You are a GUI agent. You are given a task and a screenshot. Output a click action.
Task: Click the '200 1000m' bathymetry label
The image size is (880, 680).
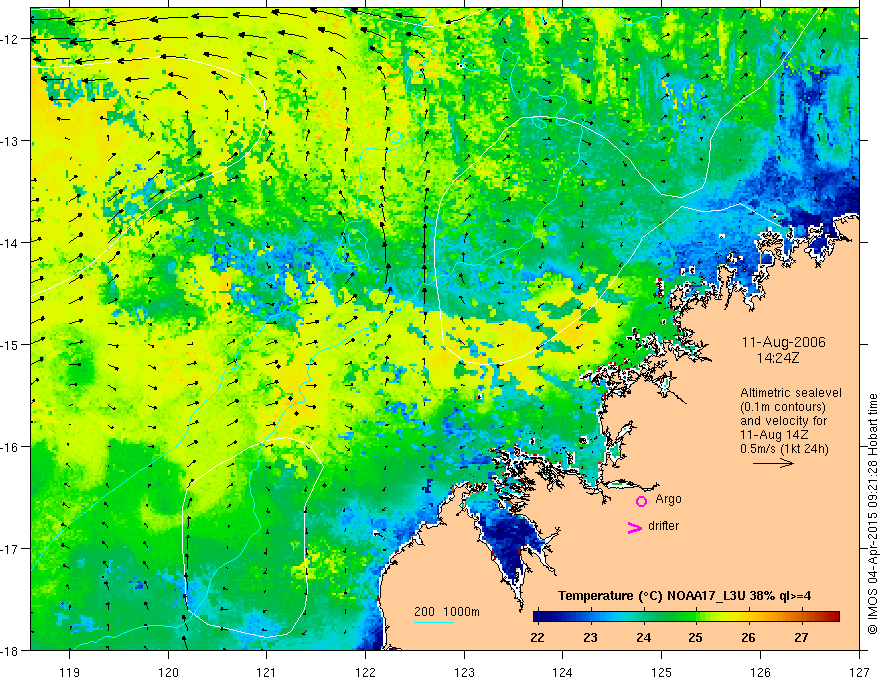pyautogui.click(x=447, y=612)
